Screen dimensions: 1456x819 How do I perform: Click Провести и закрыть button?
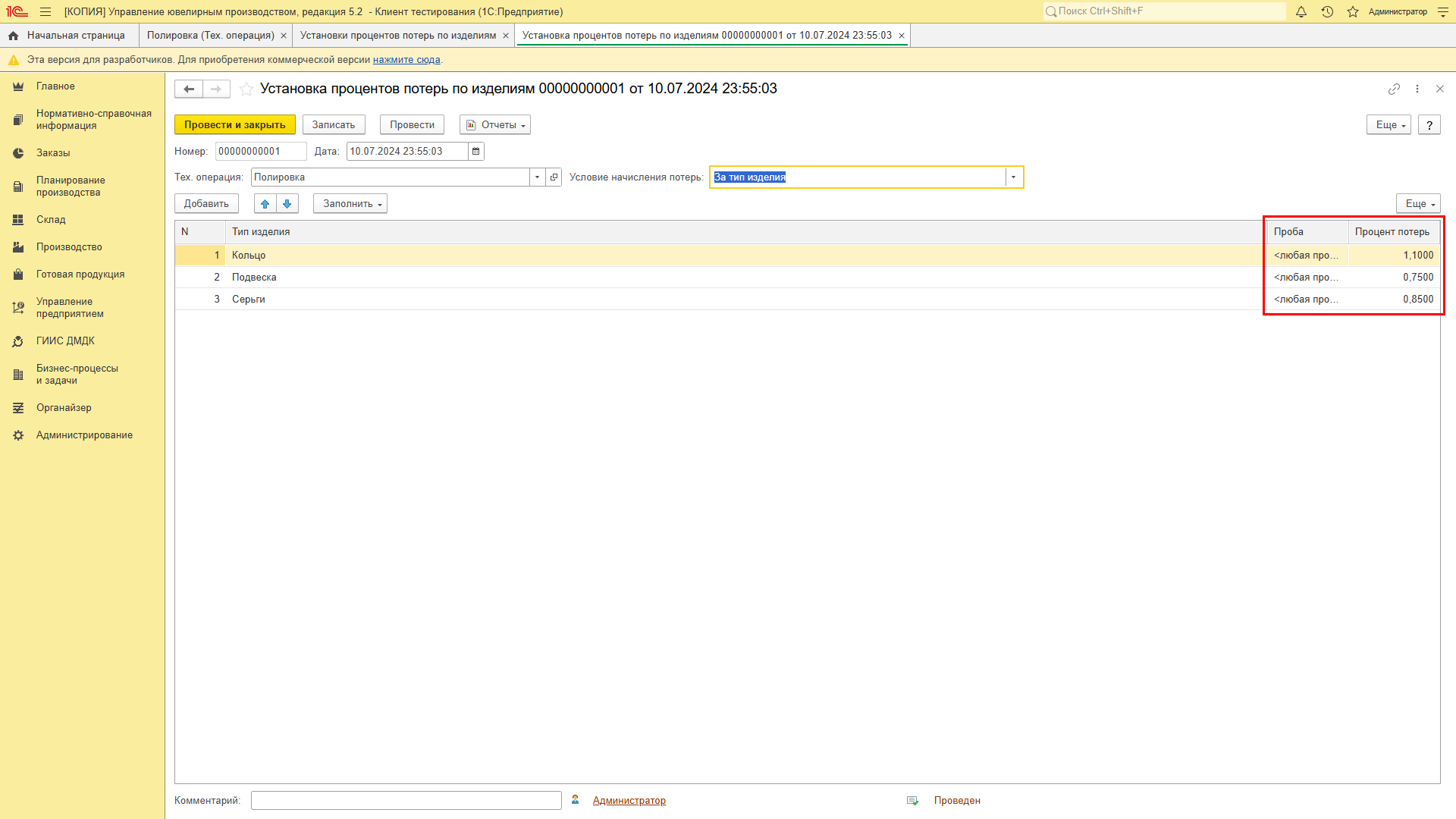click(x=235, y=125)
